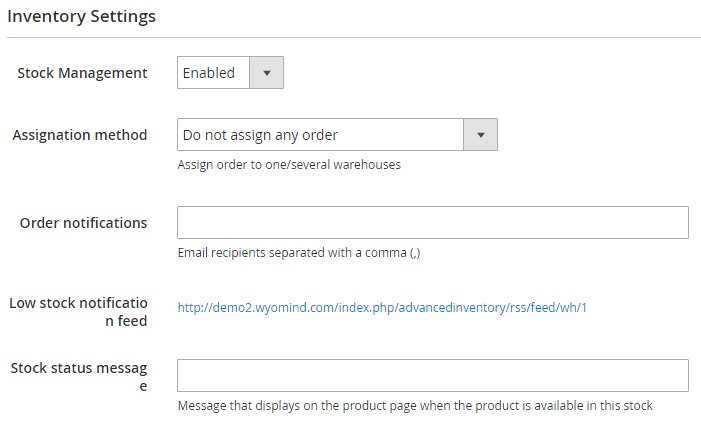Click the Inventory Settings section heading
Screen dimensions: 701x423
(x=81, y=16)
